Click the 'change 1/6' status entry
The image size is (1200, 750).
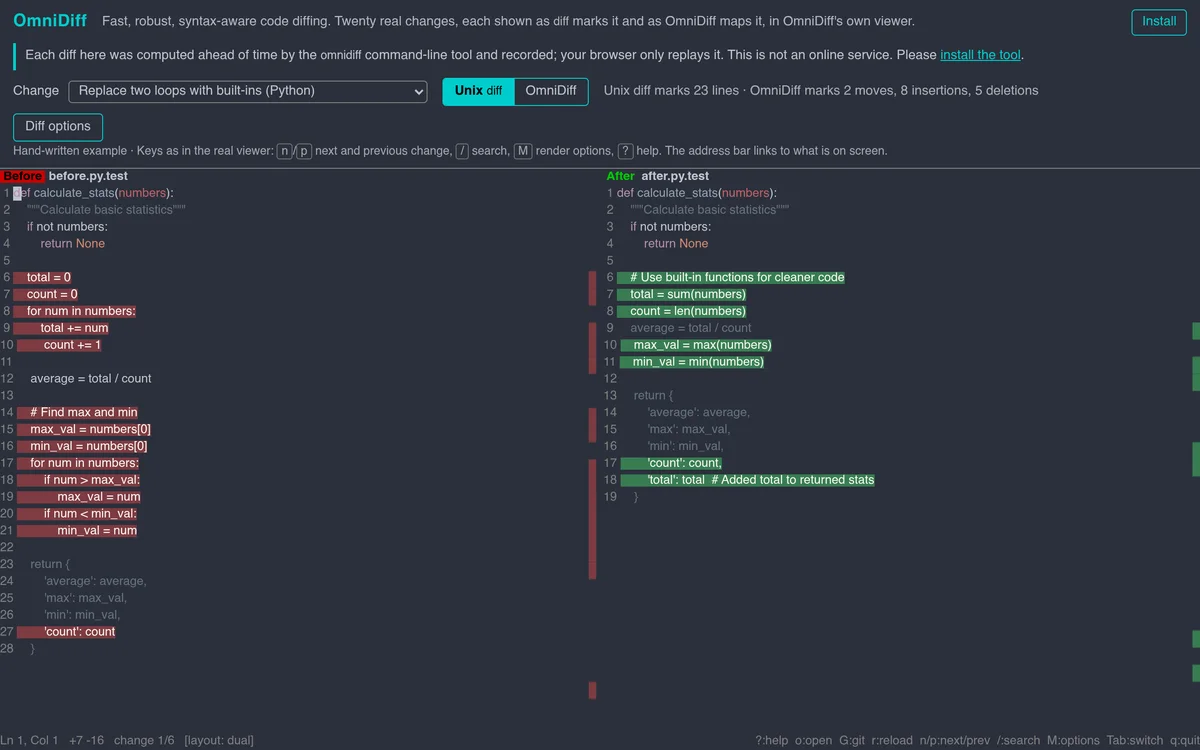point(144,740)
